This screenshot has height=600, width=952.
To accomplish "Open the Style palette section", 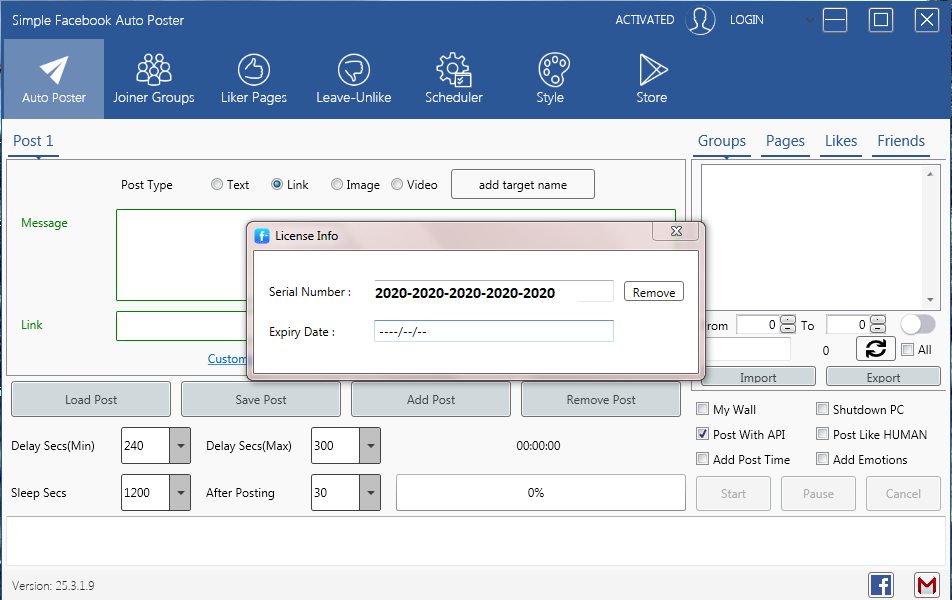I will (x=553, y=79).
